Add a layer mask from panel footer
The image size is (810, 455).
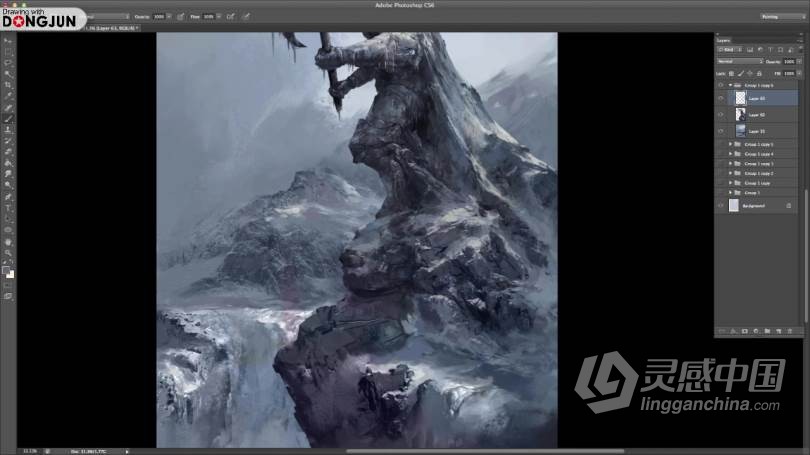pyautogui.click(x=744, y=331)
